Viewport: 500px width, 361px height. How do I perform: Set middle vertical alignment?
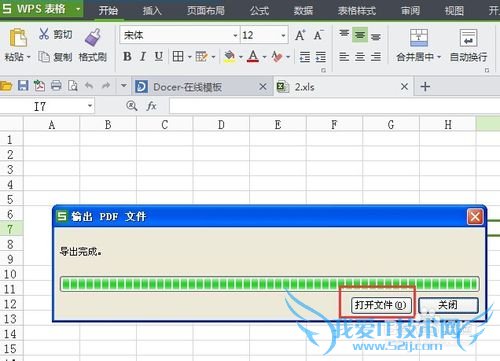pyautogui.click(x=360, y=35)
